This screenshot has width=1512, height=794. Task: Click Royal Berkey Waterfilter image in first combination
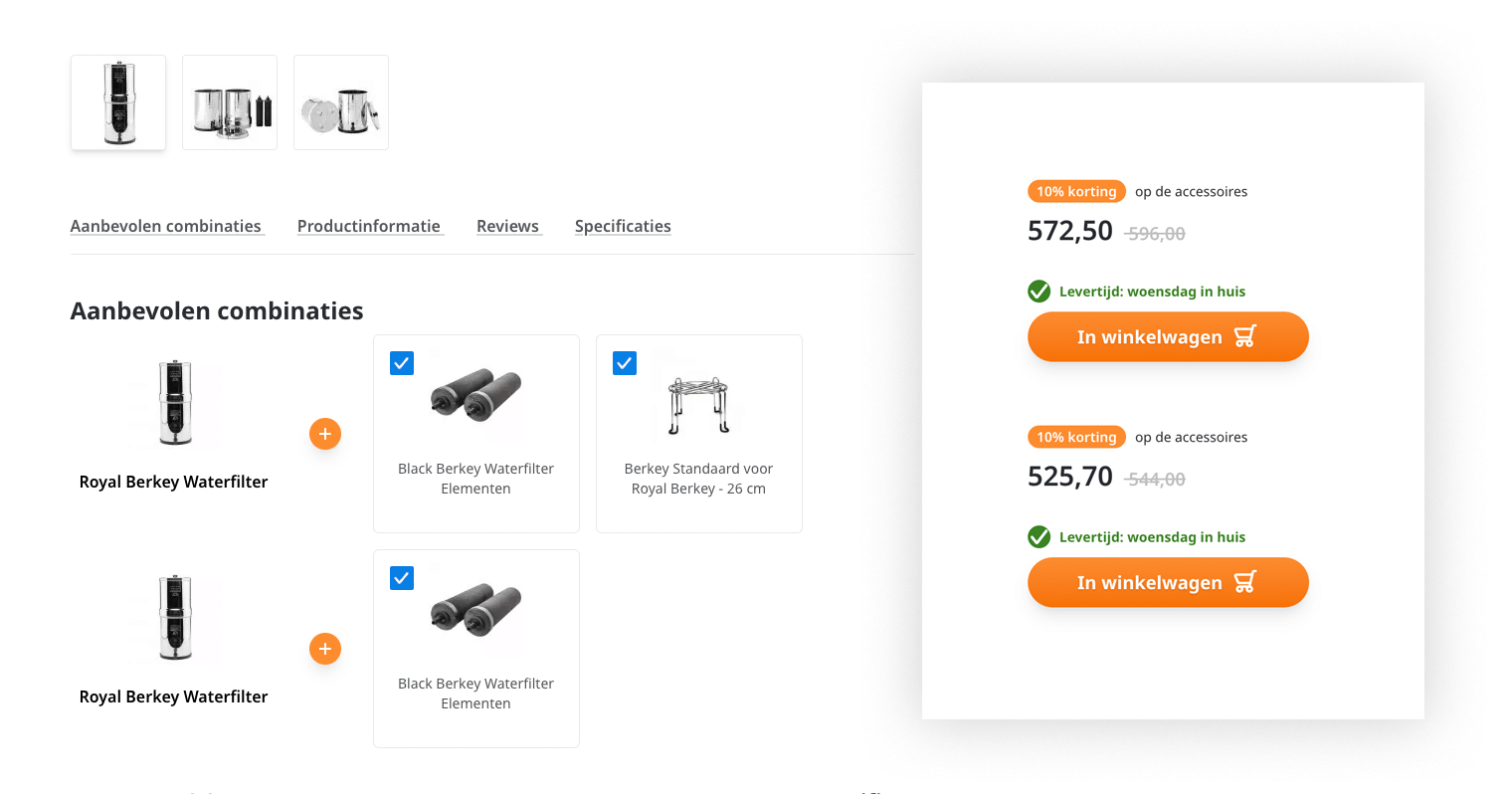pos(175,403)
